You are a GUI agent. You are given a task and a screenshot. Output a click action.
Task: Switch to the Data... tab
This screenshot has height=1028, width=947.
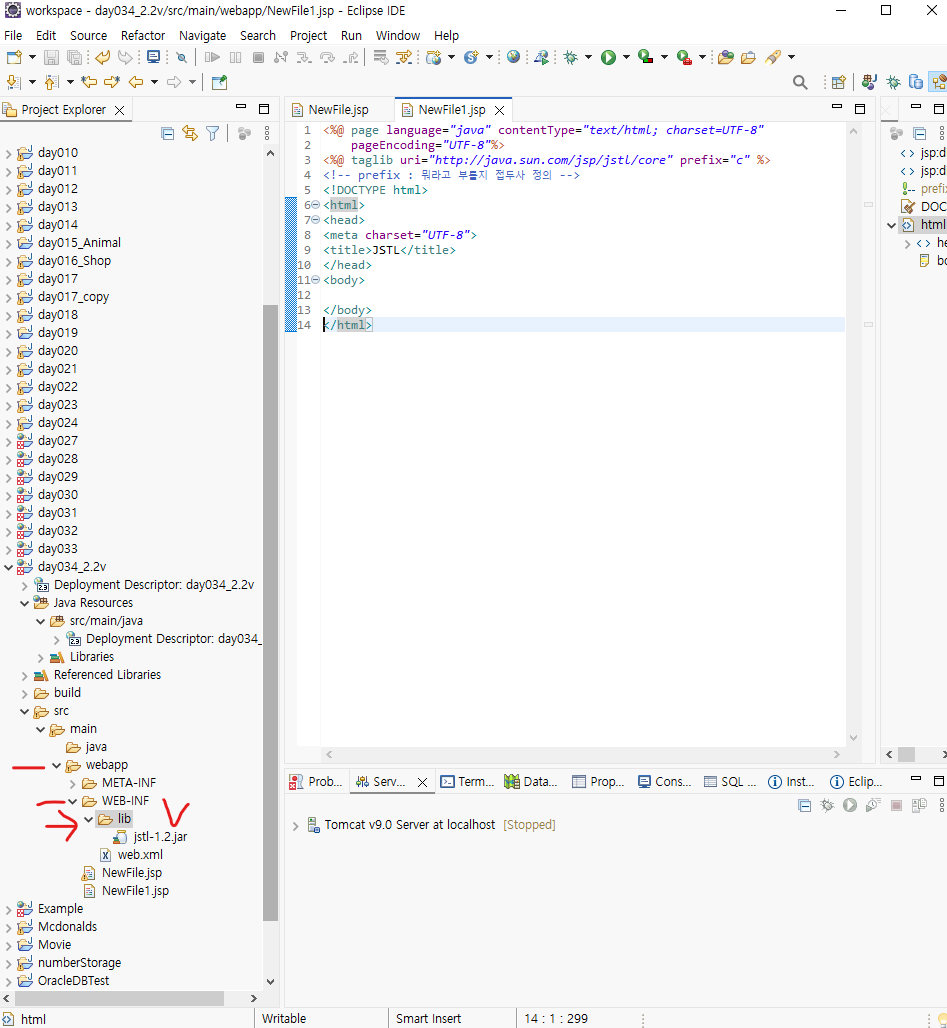click(x=531, y=782)
